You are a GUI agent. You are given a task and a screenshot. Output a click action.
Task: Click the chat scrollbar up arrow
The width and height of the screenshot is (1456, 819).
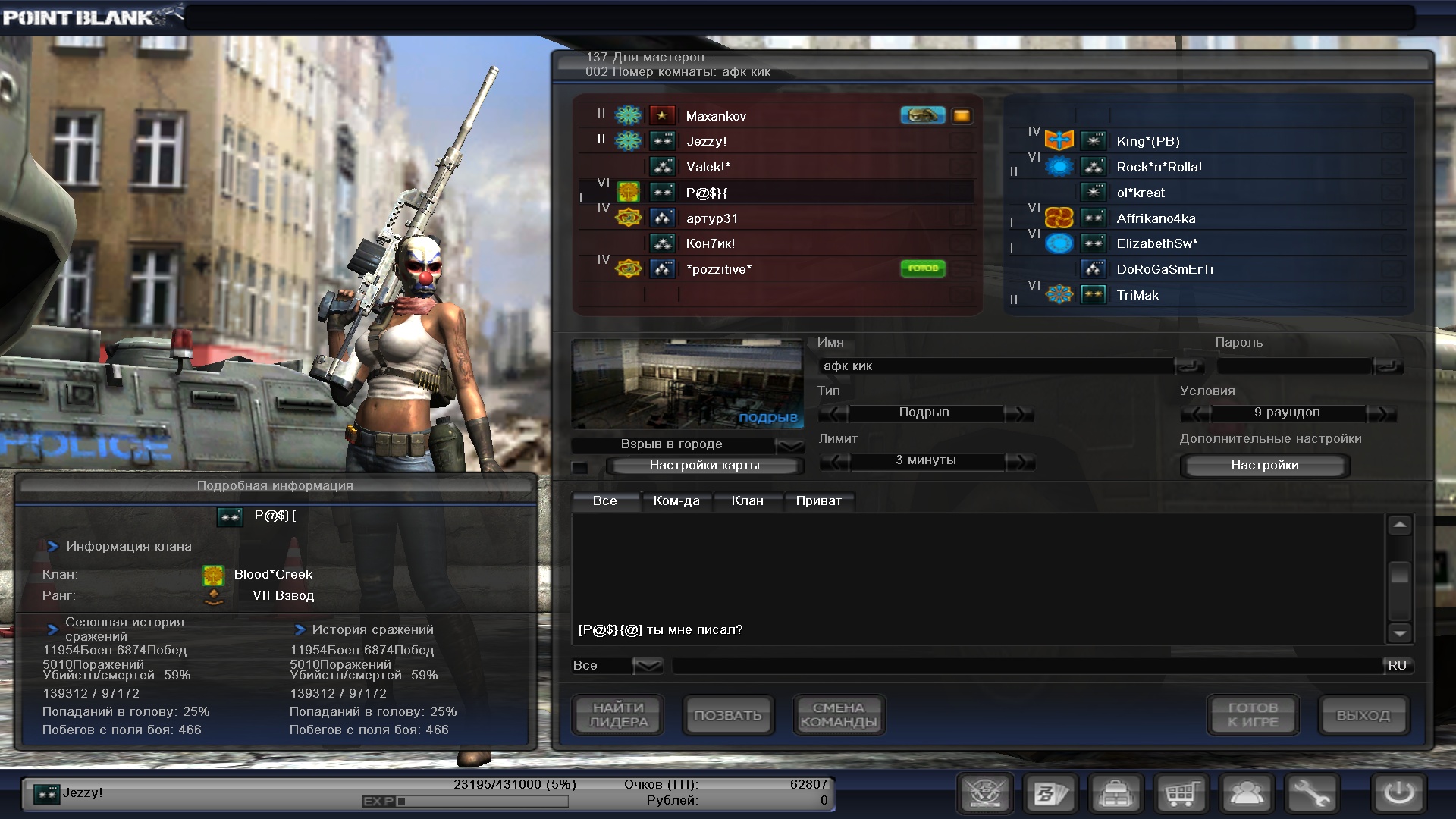(1399, 525)
